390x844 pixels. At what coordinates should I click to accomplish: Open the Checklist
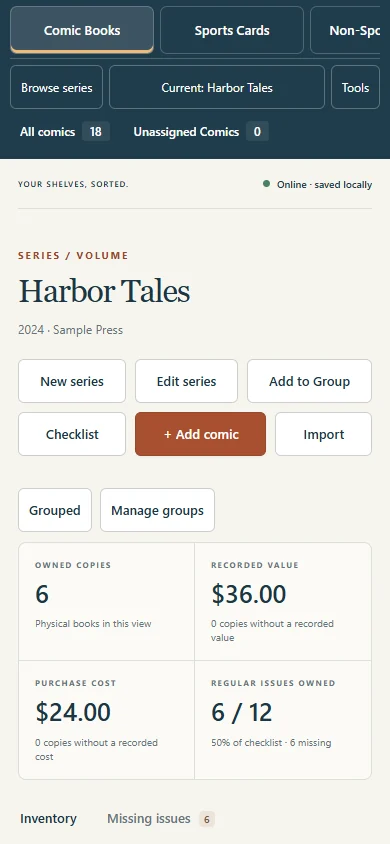(x=72, y=434)
